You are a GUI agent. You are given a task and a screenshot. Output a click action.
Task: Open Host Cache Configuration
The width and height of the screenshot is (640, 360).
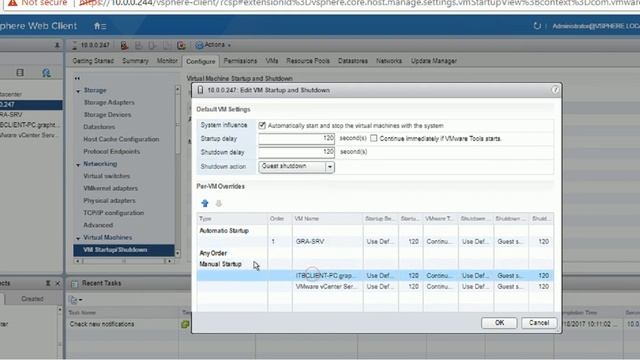pos(121,139)
